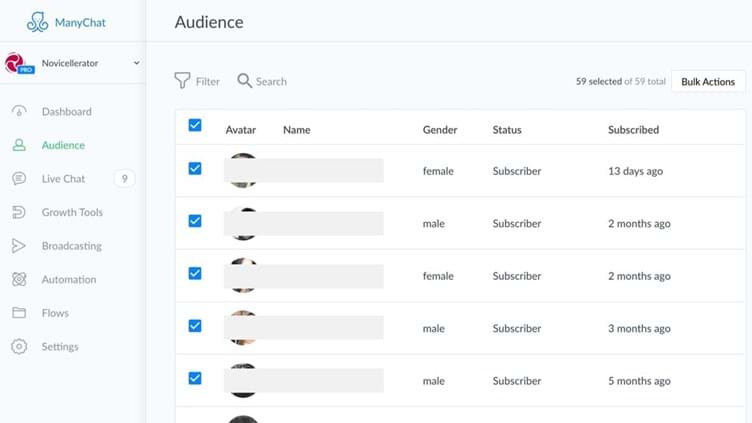Click the ManyChat logo icon
This screenshot has width=752, height=423.
37,21
